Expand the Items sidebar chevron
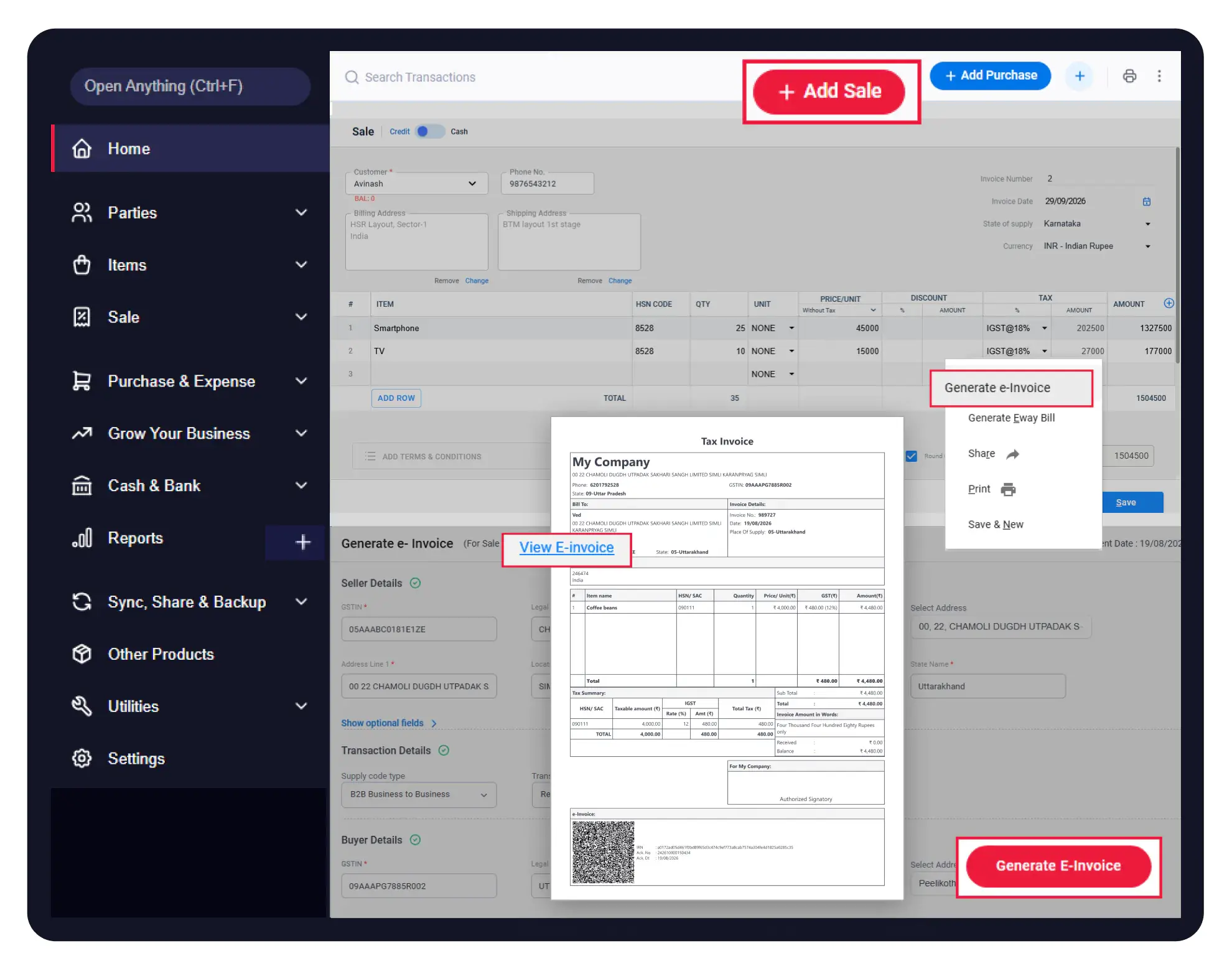This screenshot has width=1232, height=971. pyautogui.click(x=301, y=265)
